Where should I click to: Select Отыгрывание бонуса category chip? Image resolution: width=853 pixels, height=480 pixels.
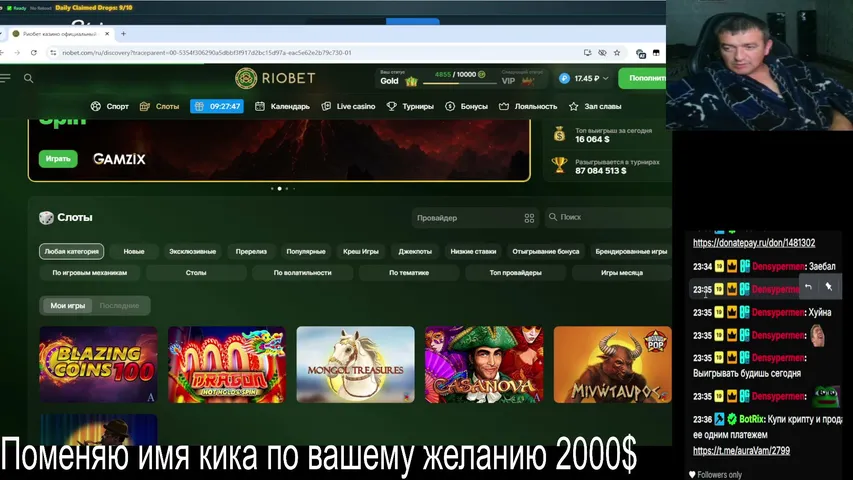pyautogui.click(x=546, y=251)
